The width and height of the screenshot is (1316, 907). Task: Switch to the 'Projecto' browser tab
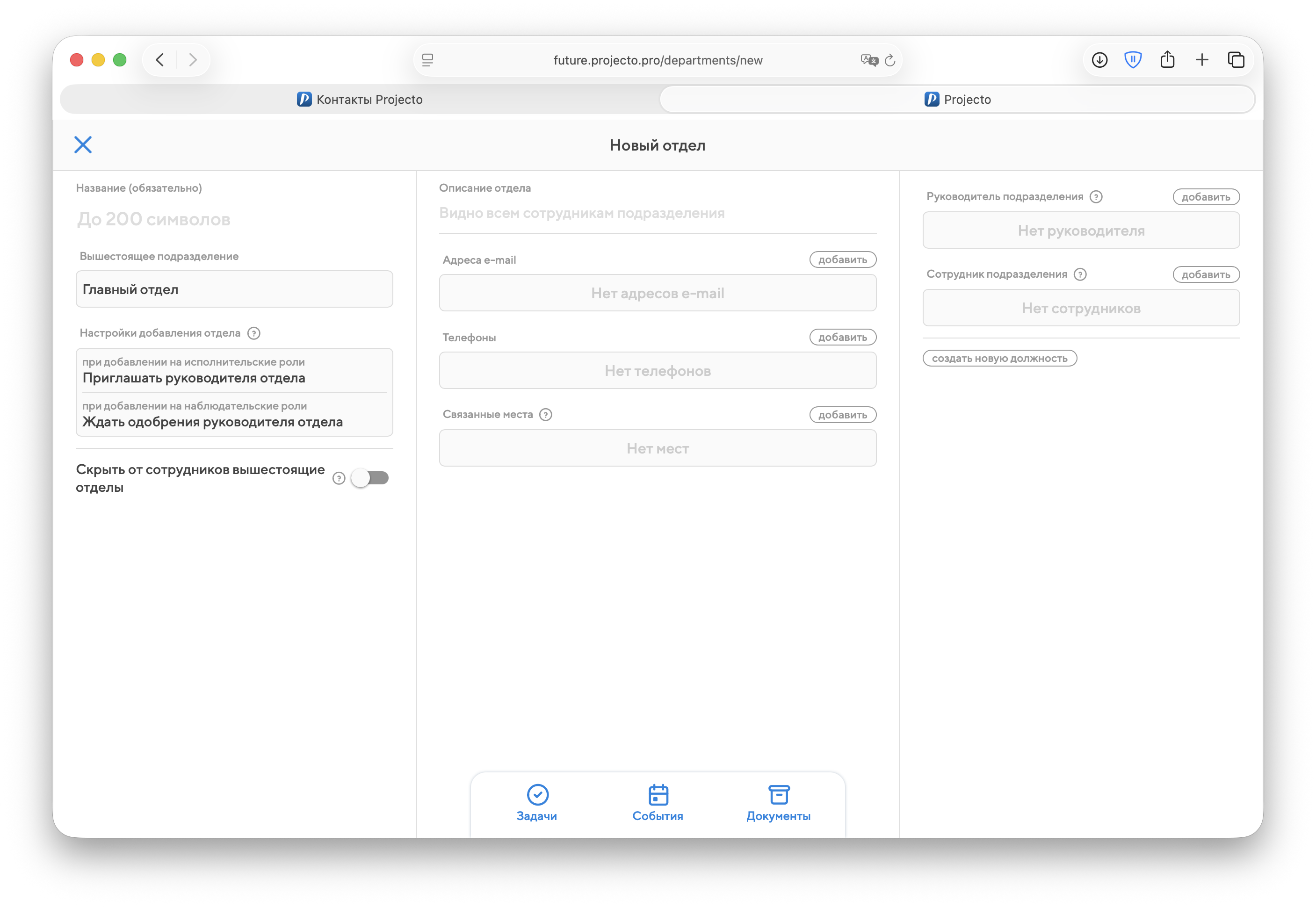pyautogui.click(x=957, y=100)
